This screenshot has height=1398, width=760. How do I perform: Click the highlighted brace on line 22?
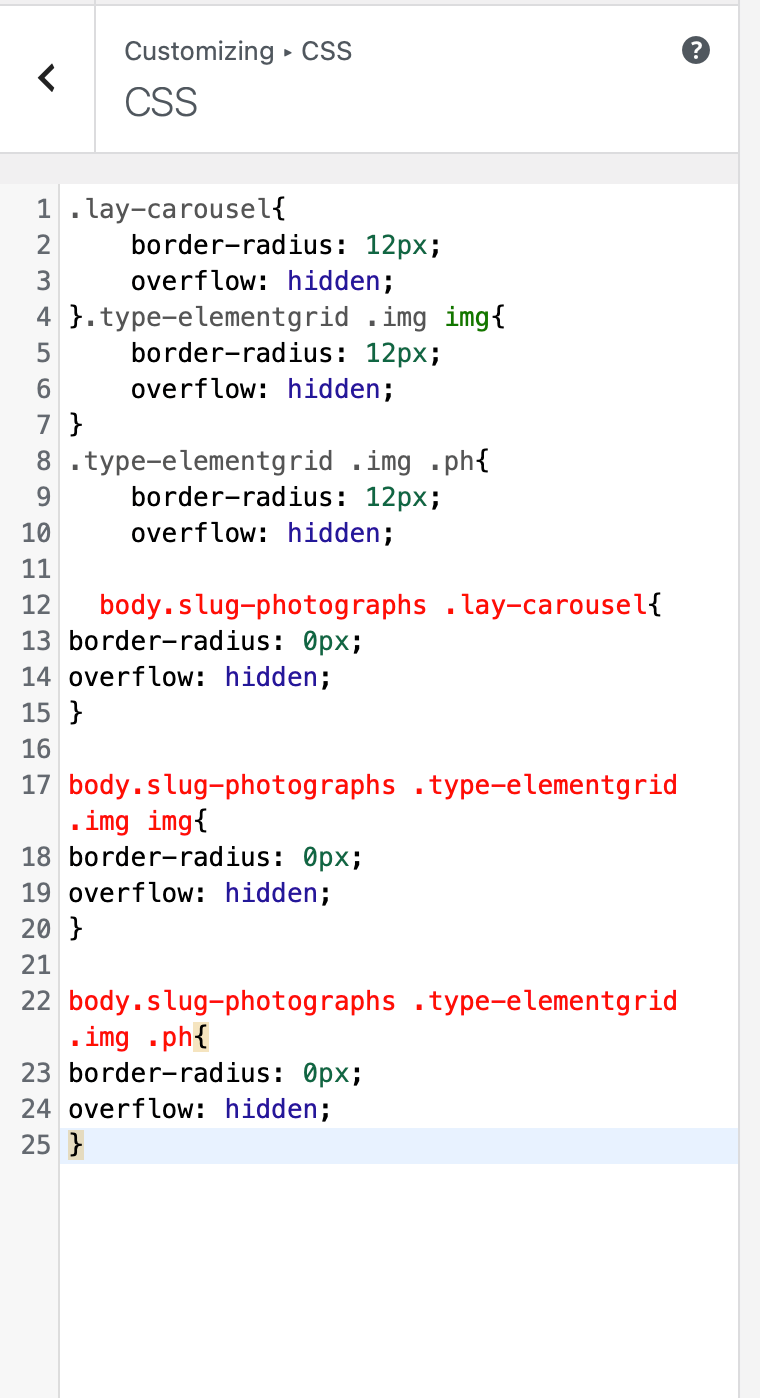(196, 1037)
